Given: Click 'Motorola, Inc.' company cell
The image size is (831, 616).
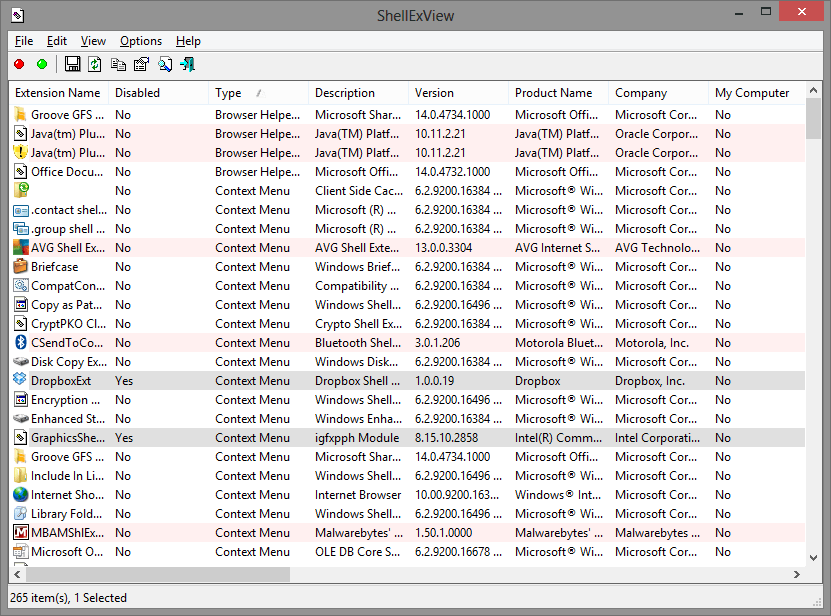Looking at the screenshot, I should (x=652, y=343).
